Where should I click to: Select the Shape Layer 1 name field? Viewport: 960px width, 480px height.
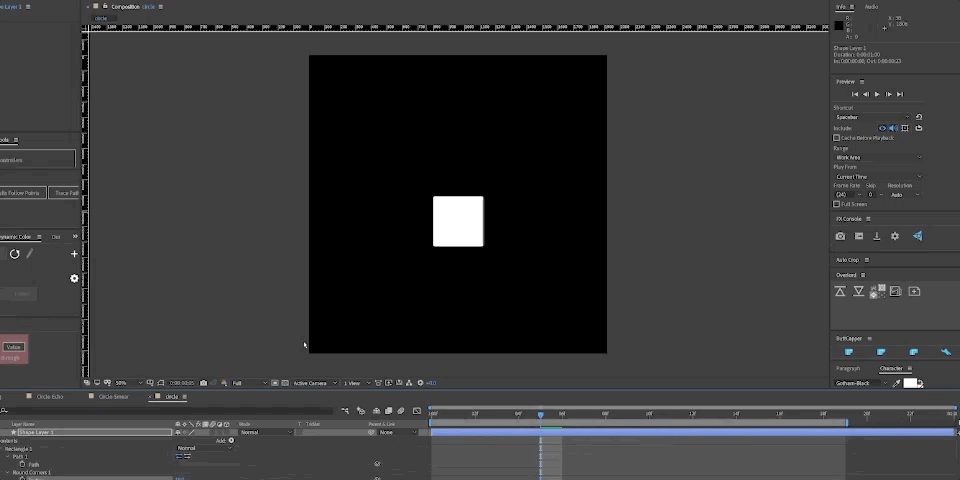[x=94, y=432]
